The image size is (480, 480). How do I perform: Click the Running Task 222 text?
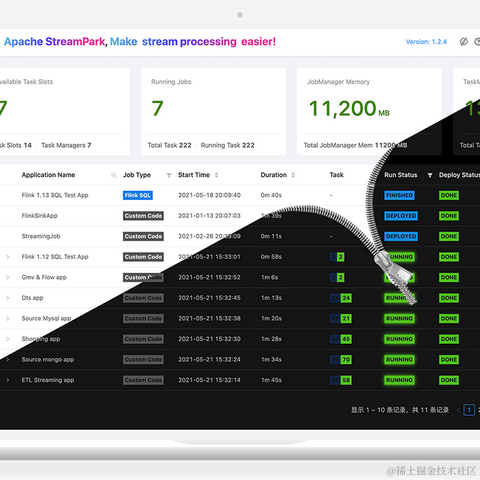point(228,145)
